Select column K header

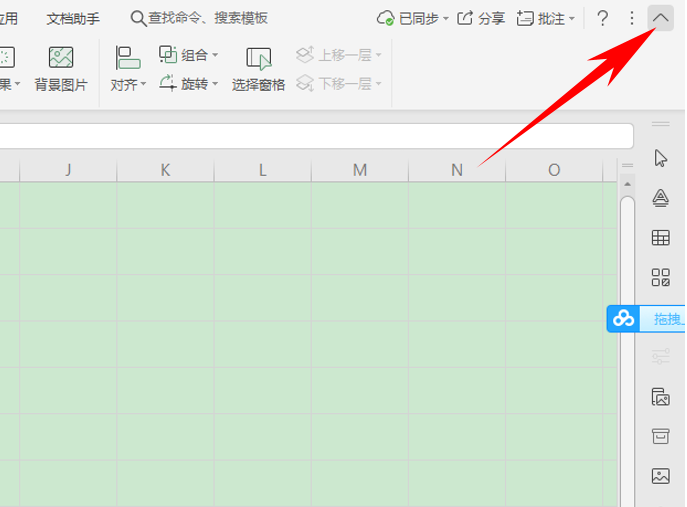pos(166,170)
